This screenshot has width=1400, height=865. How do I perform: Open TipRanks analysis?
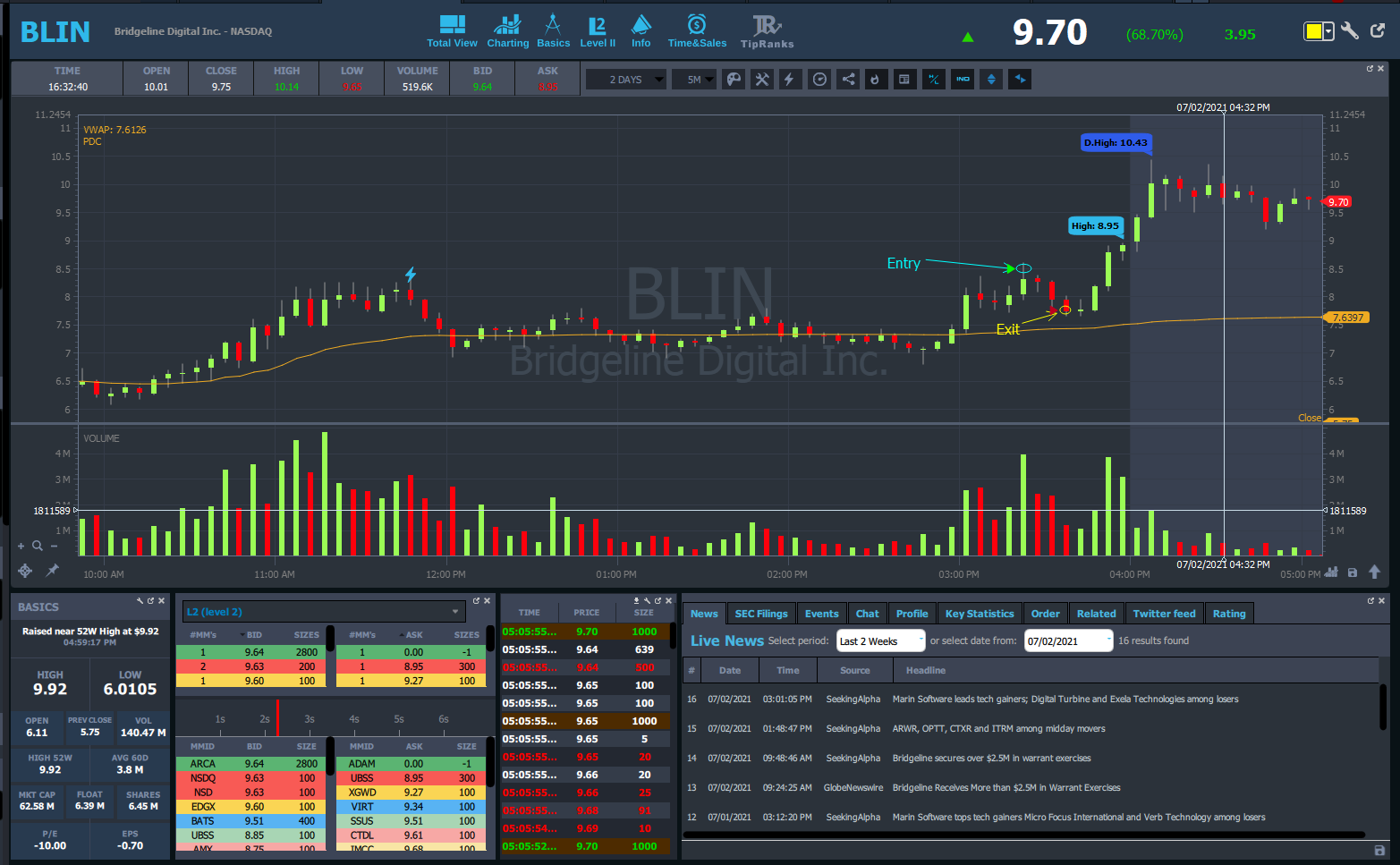[767, 31]
